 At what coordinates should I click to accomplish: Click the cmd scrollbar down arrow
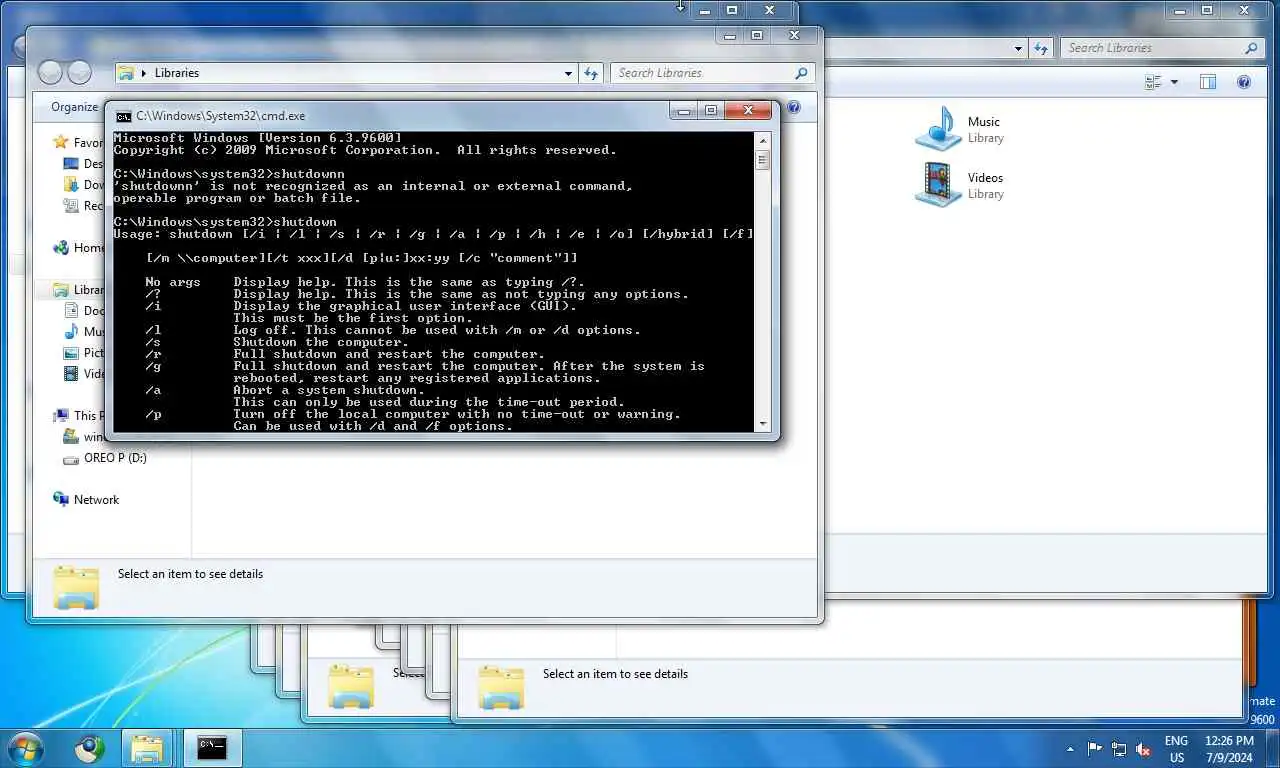point(763,424)
